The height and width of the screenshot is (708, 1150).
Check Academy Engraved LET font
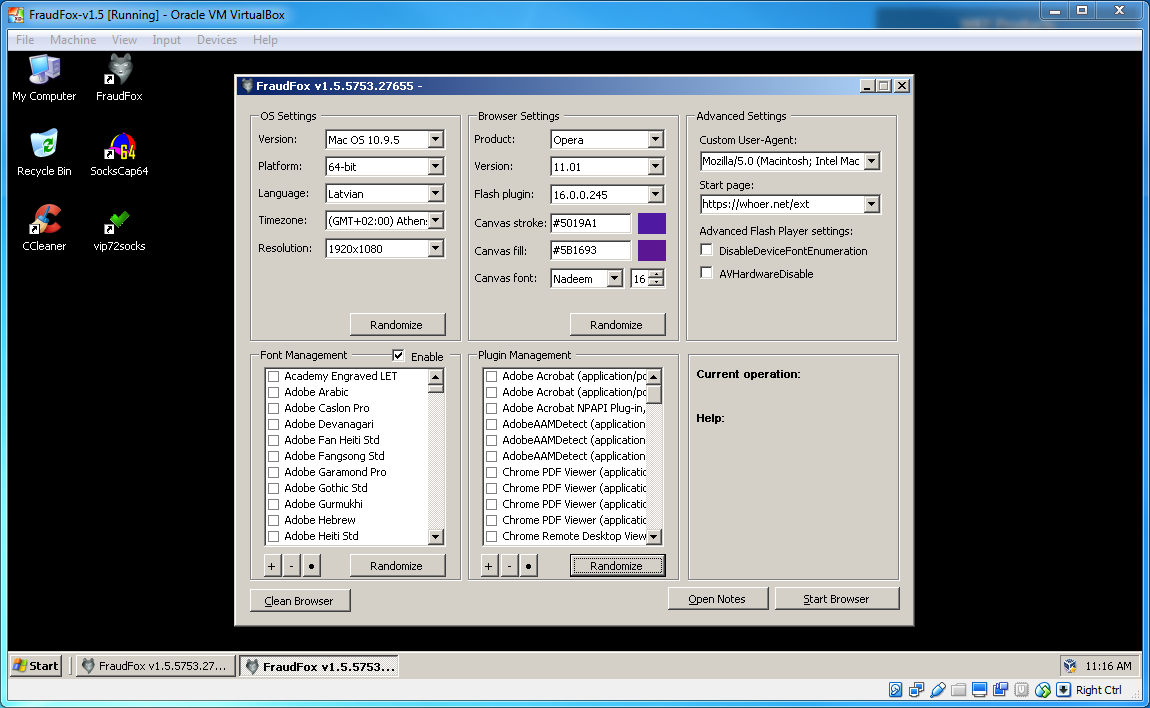[274, 376]
